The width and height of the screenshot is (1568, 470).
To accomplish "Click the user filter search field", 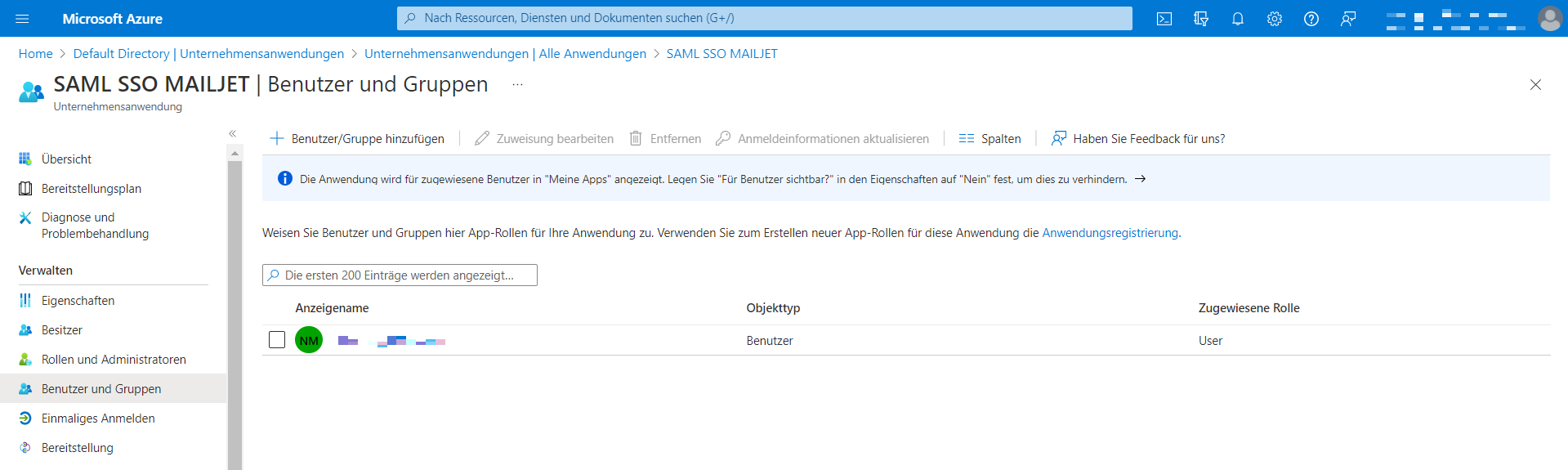I will pyautogui.click(x=400, y=275).
